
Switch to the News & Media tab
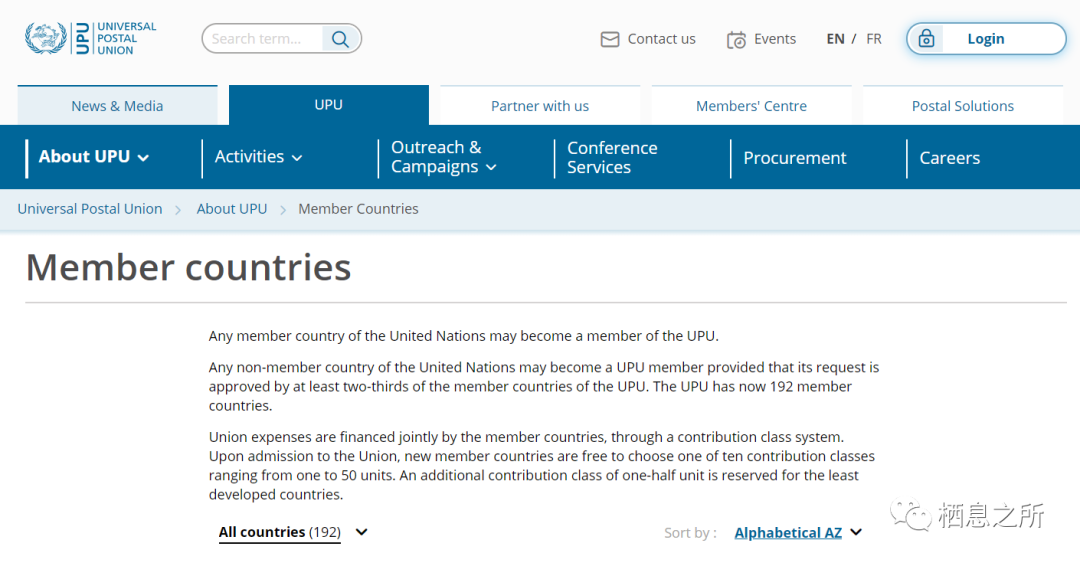click(x=117, y=106)
